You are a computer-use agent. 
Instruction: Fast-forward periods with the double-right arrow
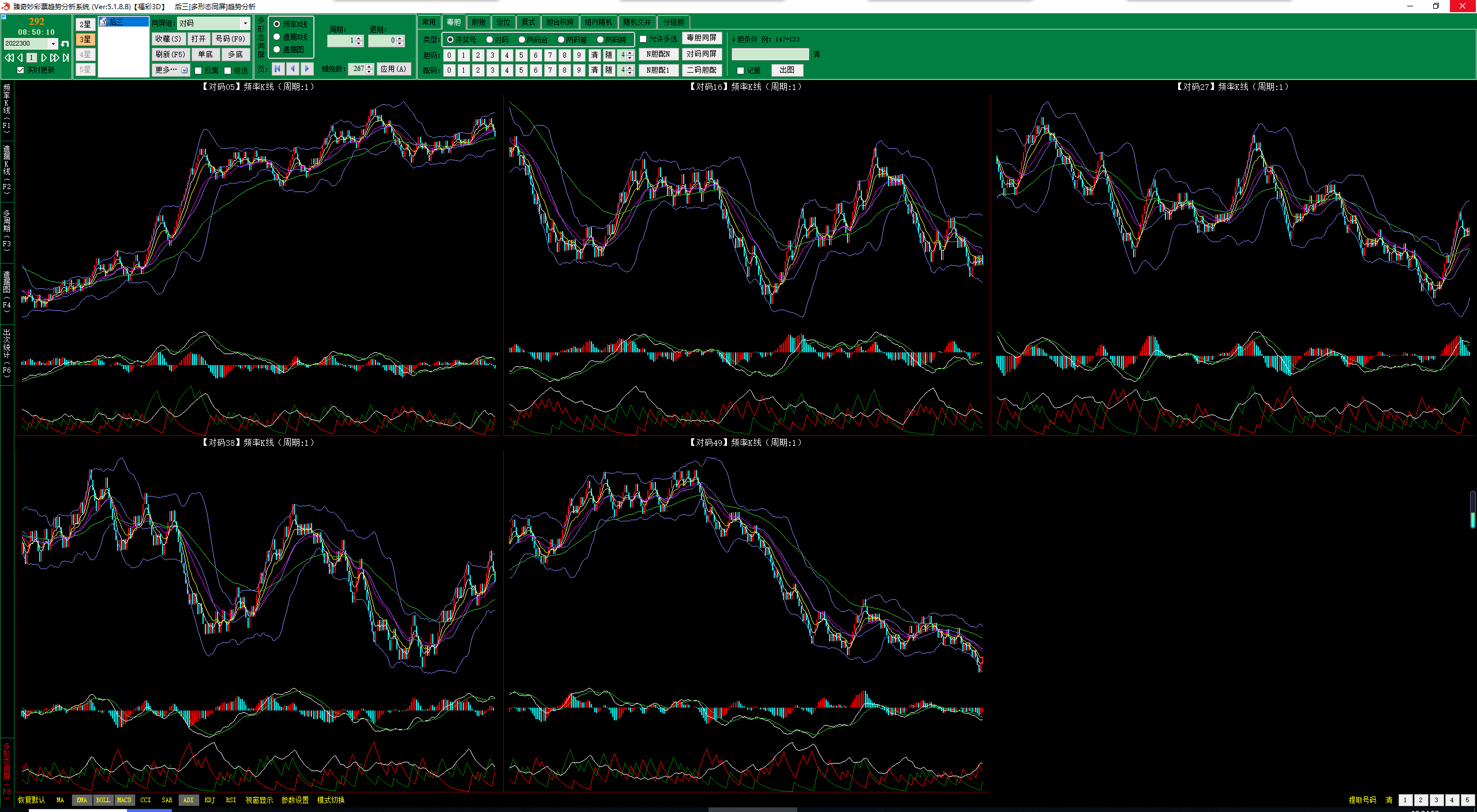pyautogui.click(x=54, y=58)
